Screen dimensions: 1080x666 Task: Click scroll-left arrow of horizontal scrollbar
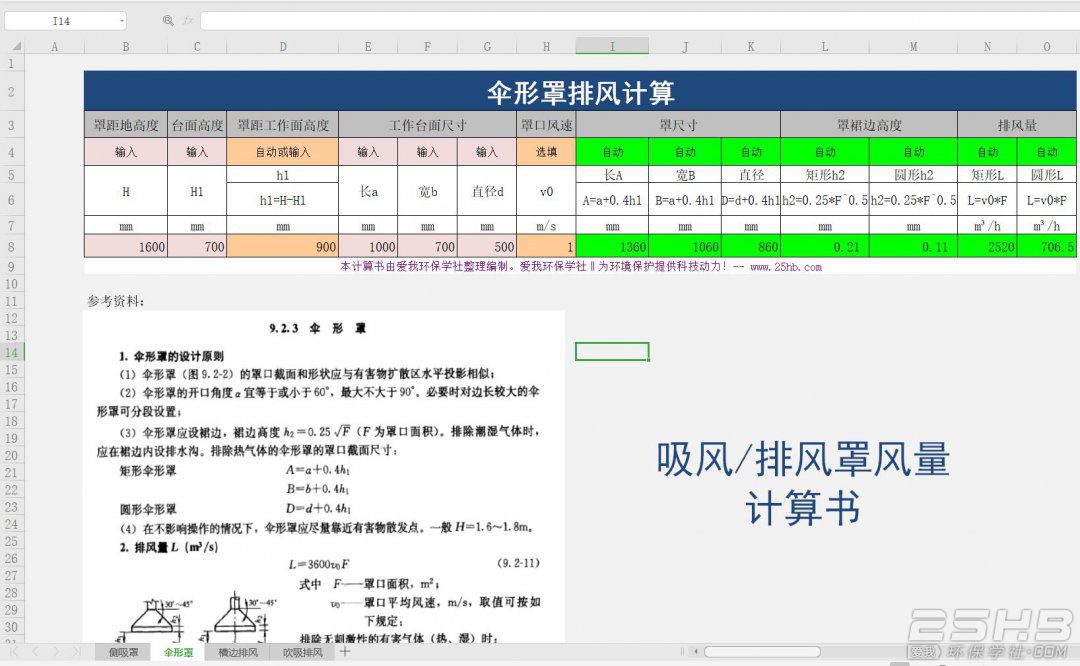tap(696, 652)
